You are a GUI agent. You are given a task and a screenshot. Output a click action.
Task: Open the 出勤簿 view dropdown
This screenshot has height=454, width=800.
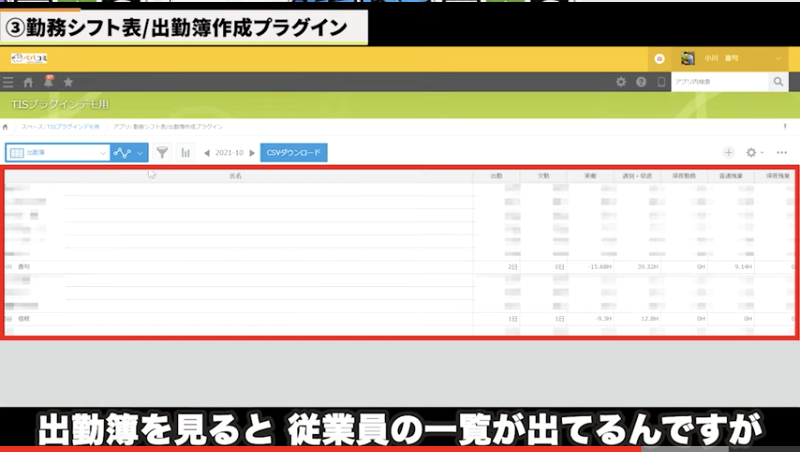[x=57, y=153]
